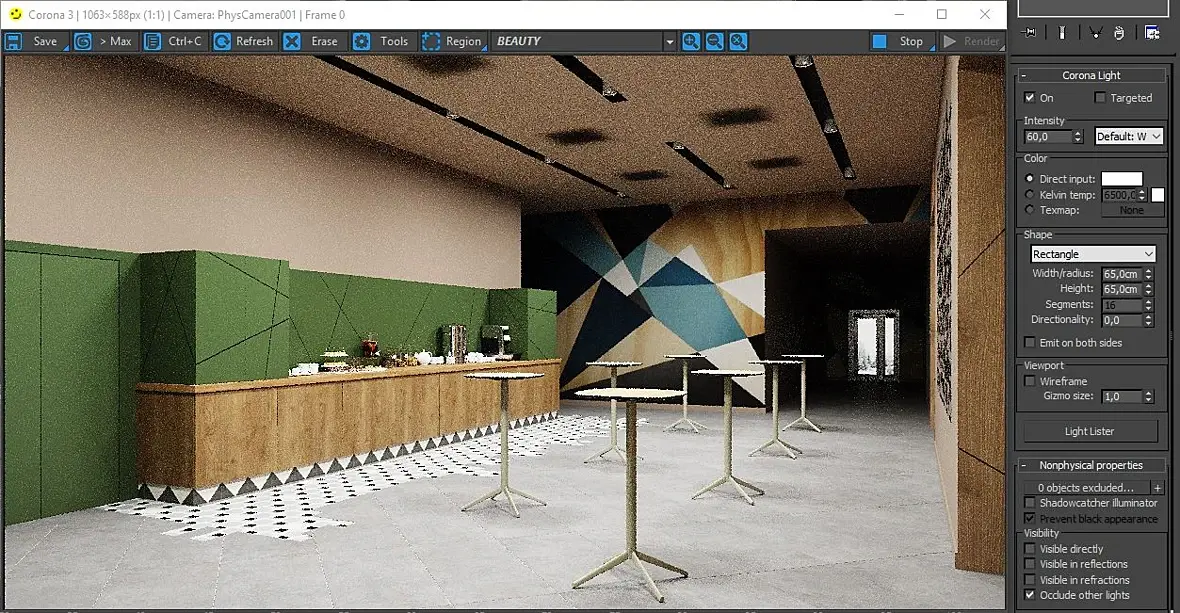Click the Height 65,0cm field
Screen dimensions: 1180x613
(1121, 289)
